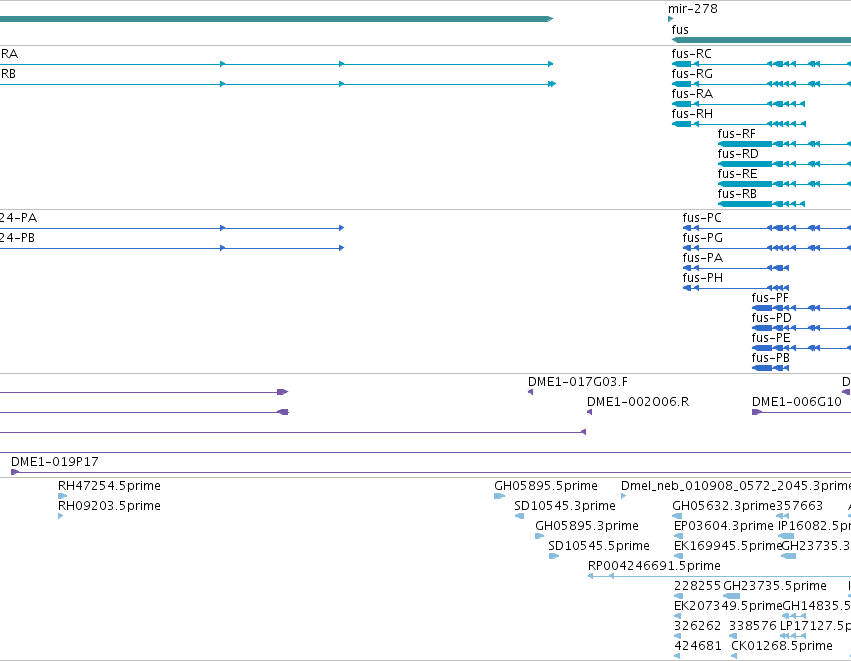Select the fus-PD protein label
851x661 pixels.
coord(771,318)
